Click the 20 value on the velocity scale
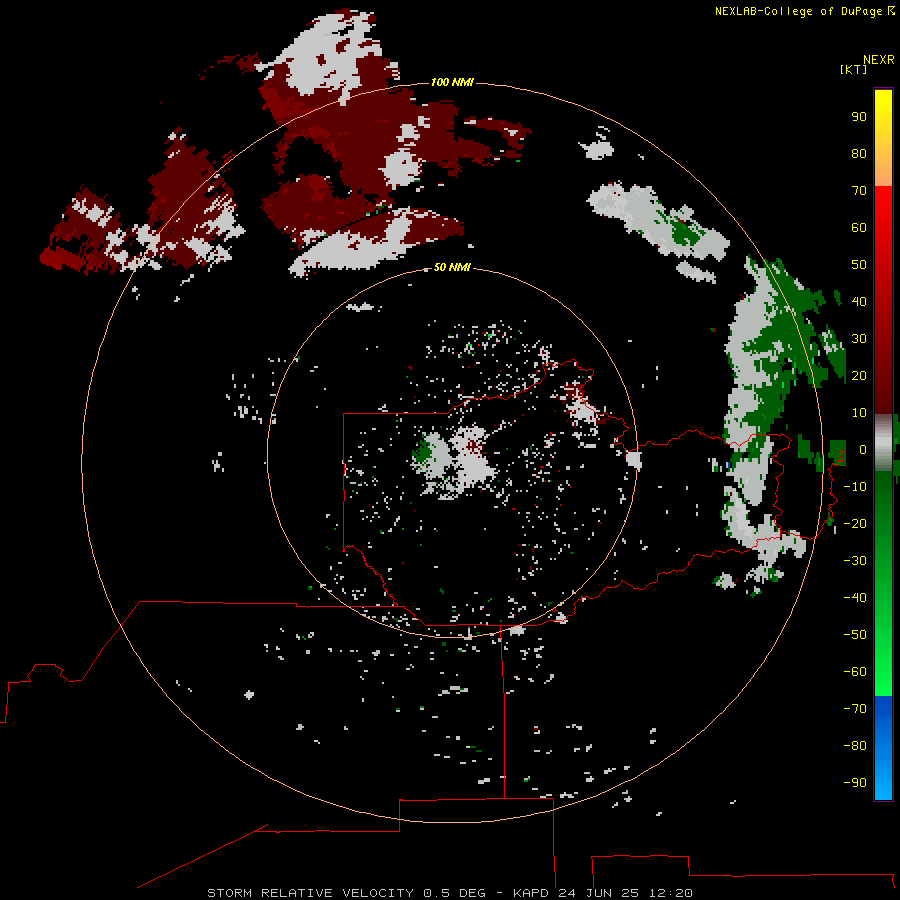Viewport: 900px width, 900px height. 859,375
